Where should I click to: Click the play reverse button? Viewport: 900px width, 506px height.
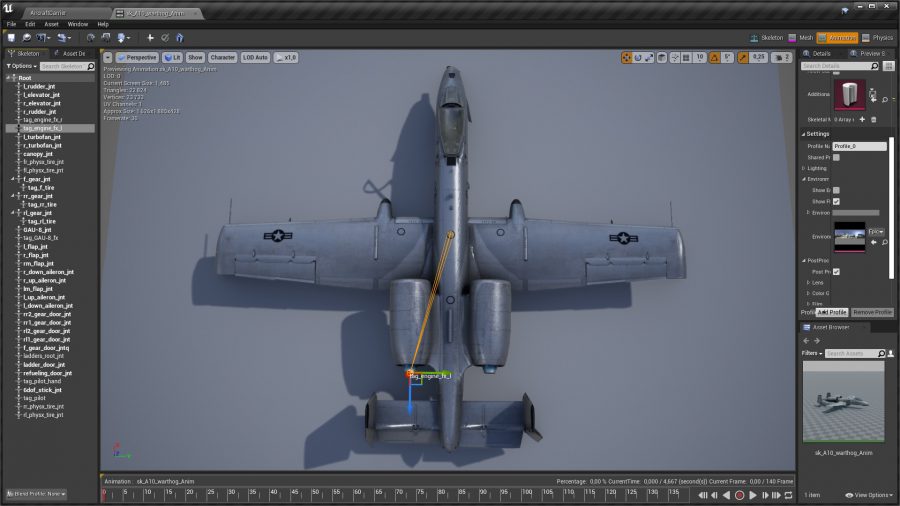point(727,495)
